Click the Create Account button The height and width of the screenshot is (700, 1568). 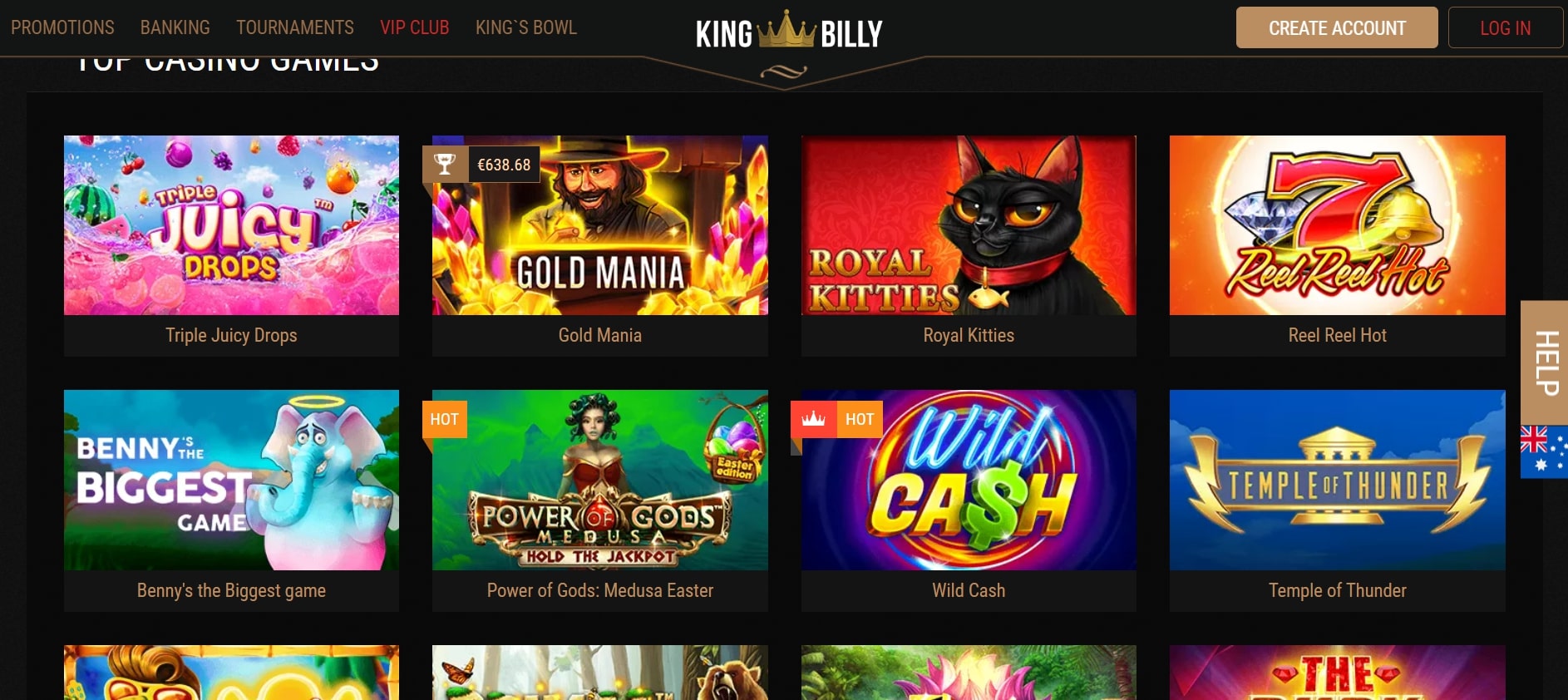pos(1337,27)
